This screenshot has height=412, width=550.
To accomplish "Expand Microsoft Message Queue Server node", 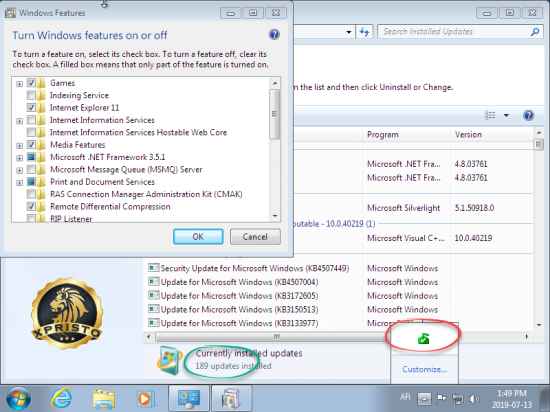I will click(x=20, y=170).
